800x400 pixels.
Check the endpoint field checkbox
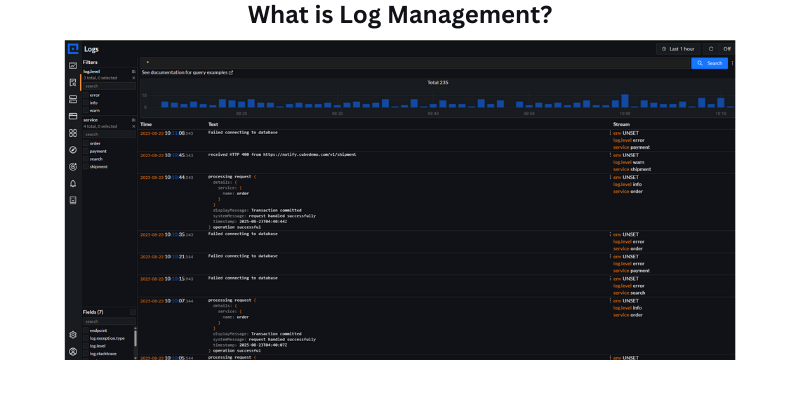click(x=86, y=331)
